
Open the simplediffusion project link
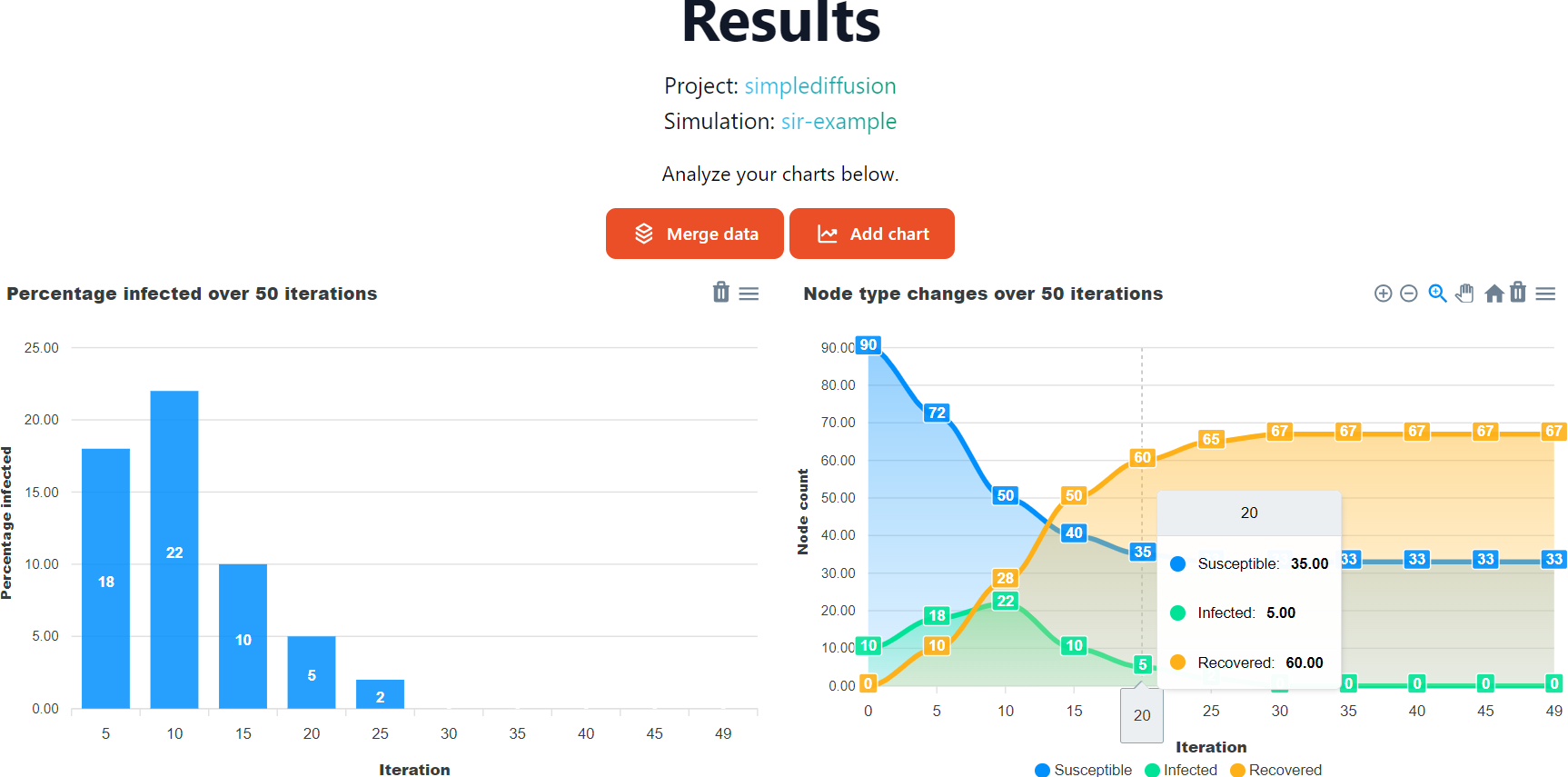(819, 86)
